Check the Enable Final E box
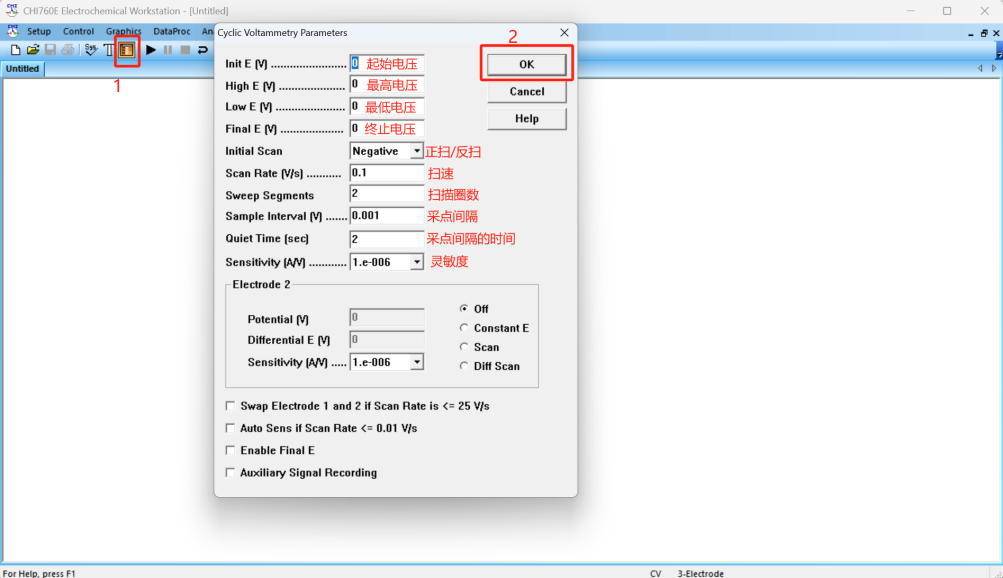1003x578 pixels. point(230,451)
